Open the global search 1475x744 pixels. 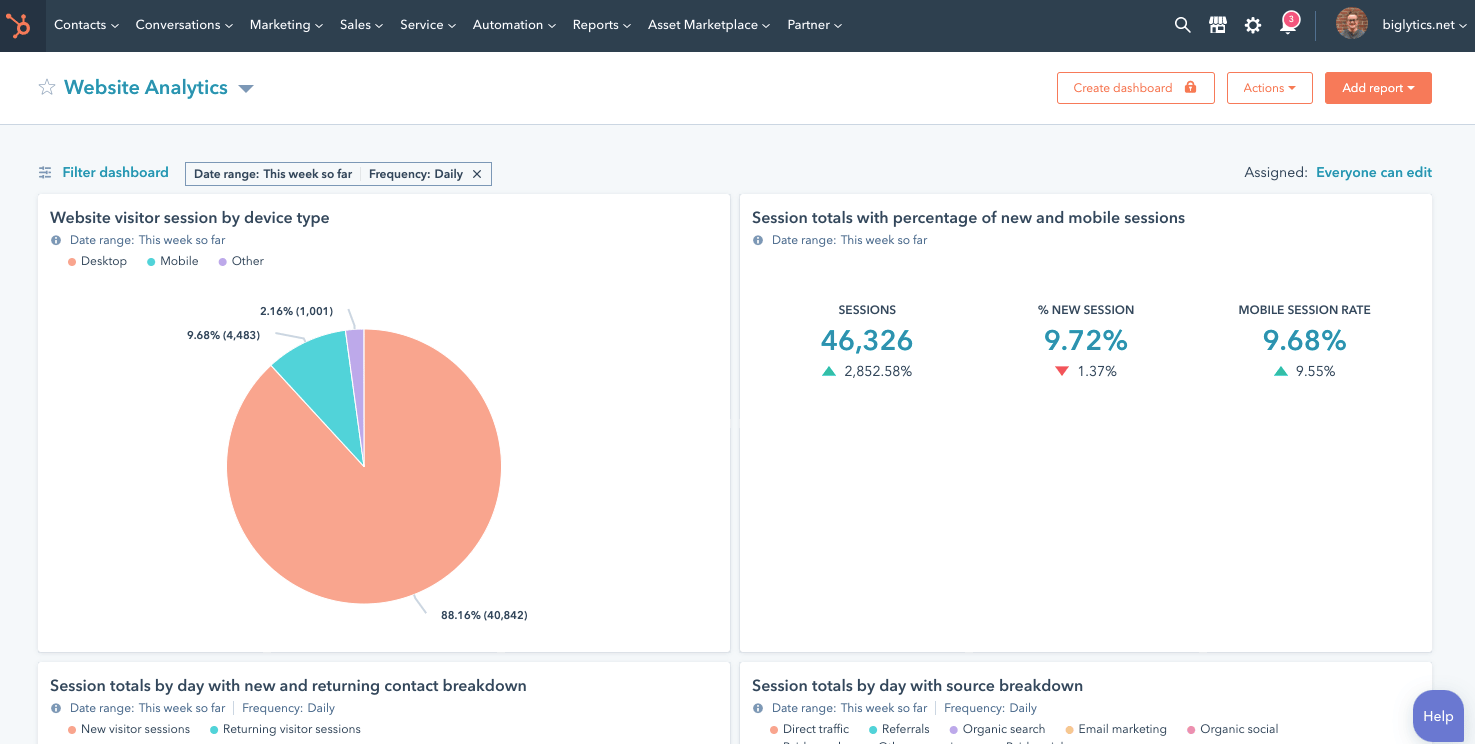(x=1182, y=24)
